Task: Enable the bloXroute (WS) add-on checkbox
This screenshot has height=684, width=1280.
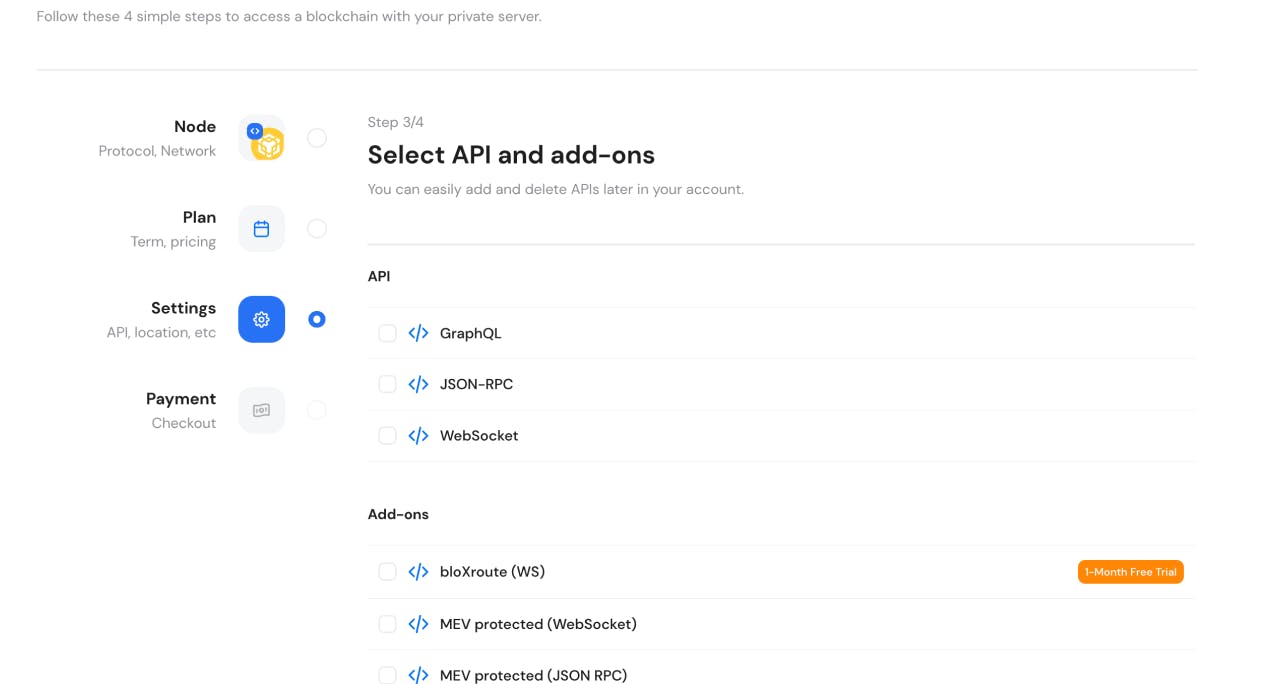Action: click(x=387, y=572)
